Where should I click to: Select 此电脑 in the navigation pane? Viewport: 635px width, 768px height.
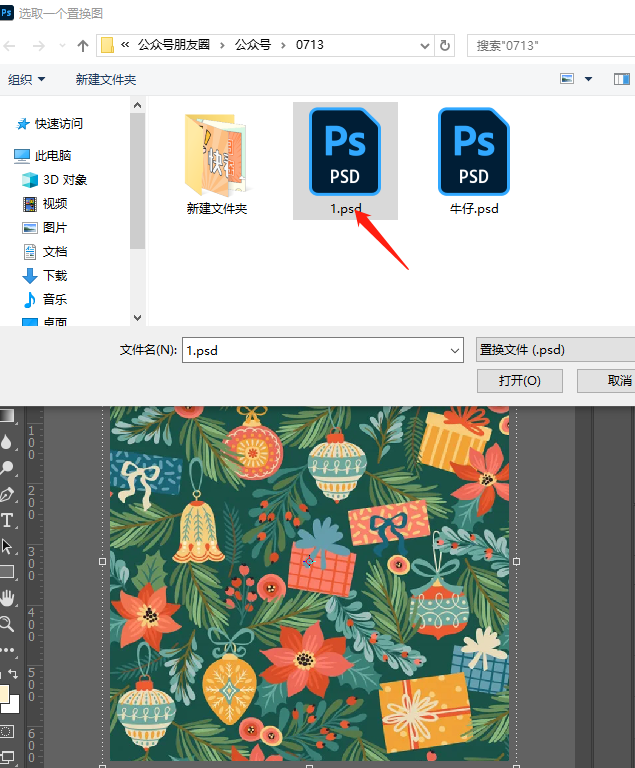coord(43,156)
